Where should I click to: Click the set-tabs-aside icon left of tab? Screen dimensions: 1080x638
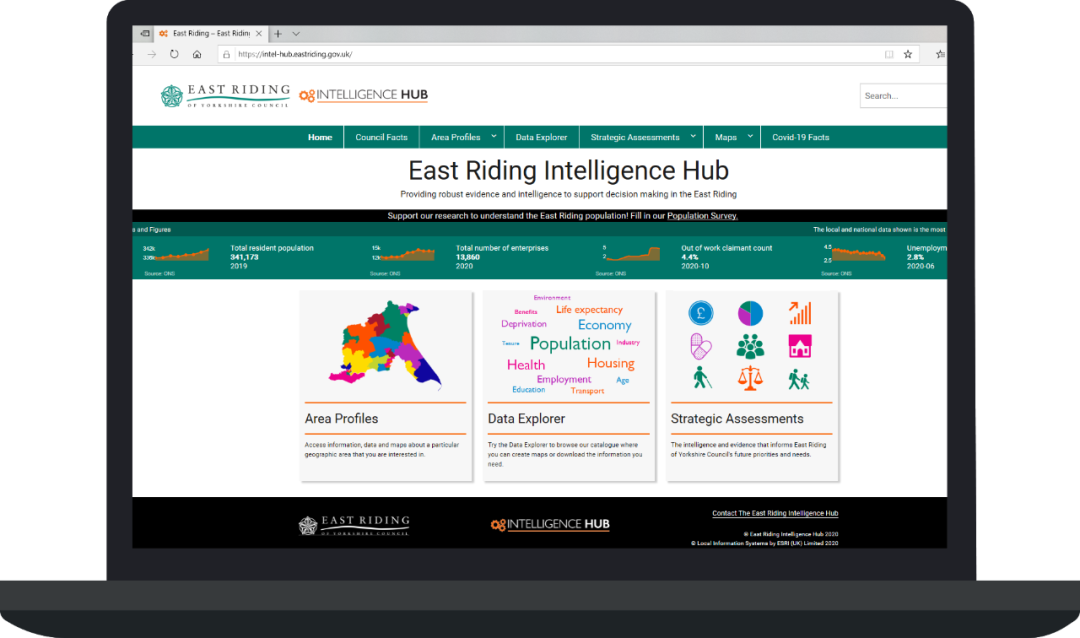click(145, 33)
